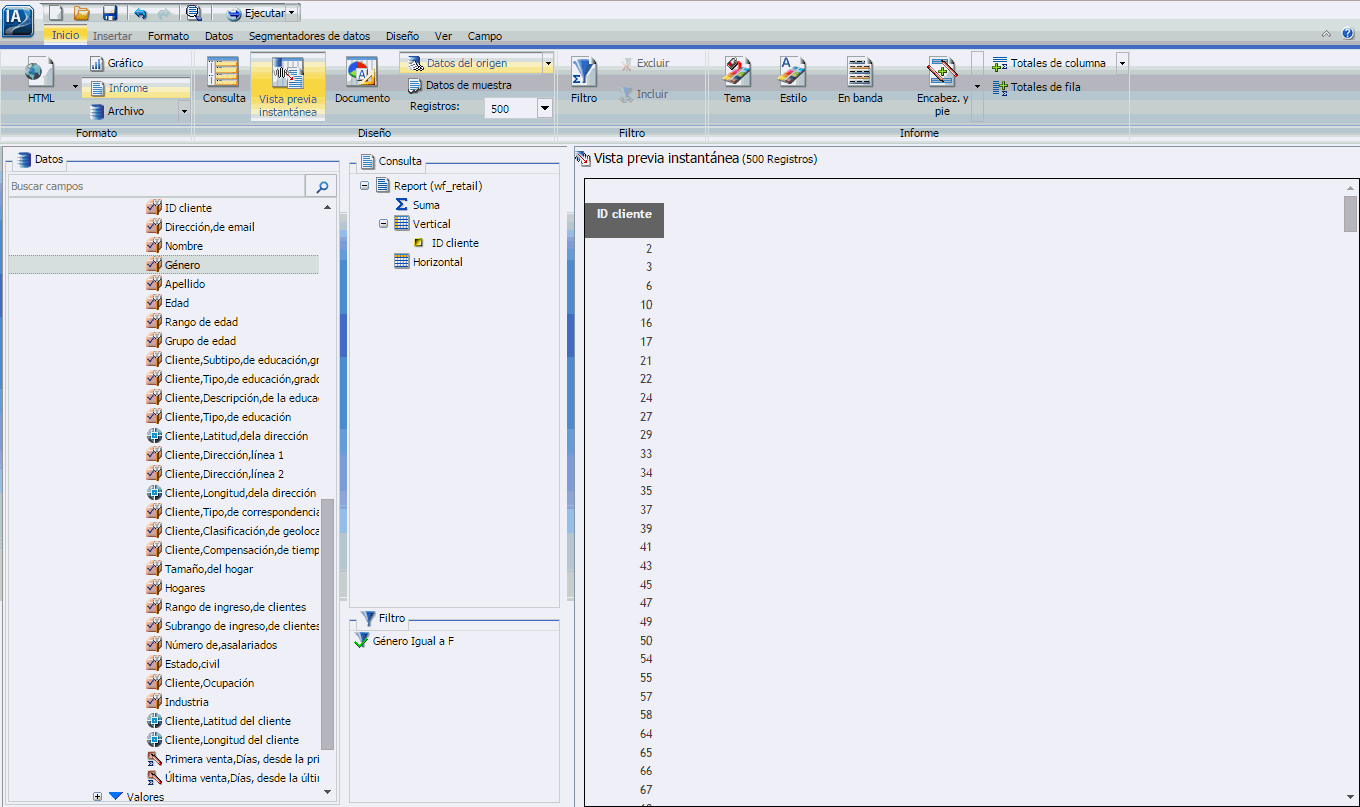Open the Segmentadores de datos tab

coord(309,36)
